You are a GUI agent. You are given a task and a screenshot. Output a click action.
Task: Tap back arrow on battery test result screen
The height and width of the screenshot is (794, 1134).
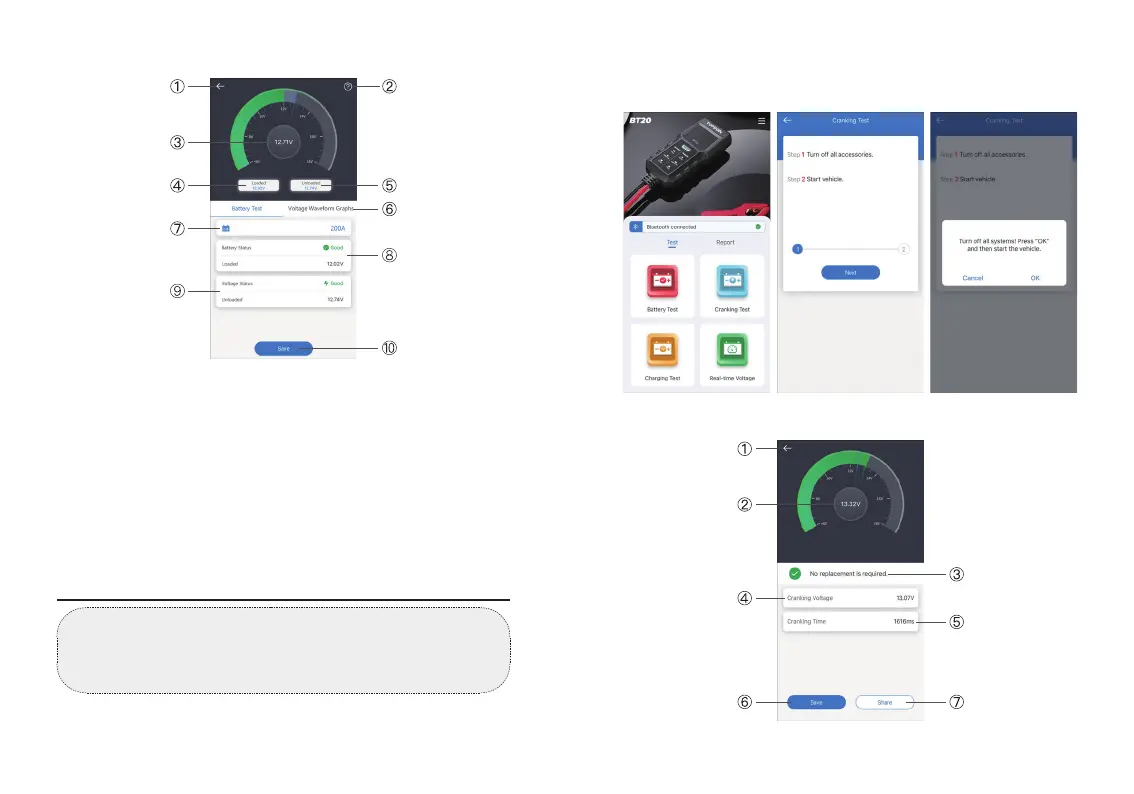coord(220,86)
